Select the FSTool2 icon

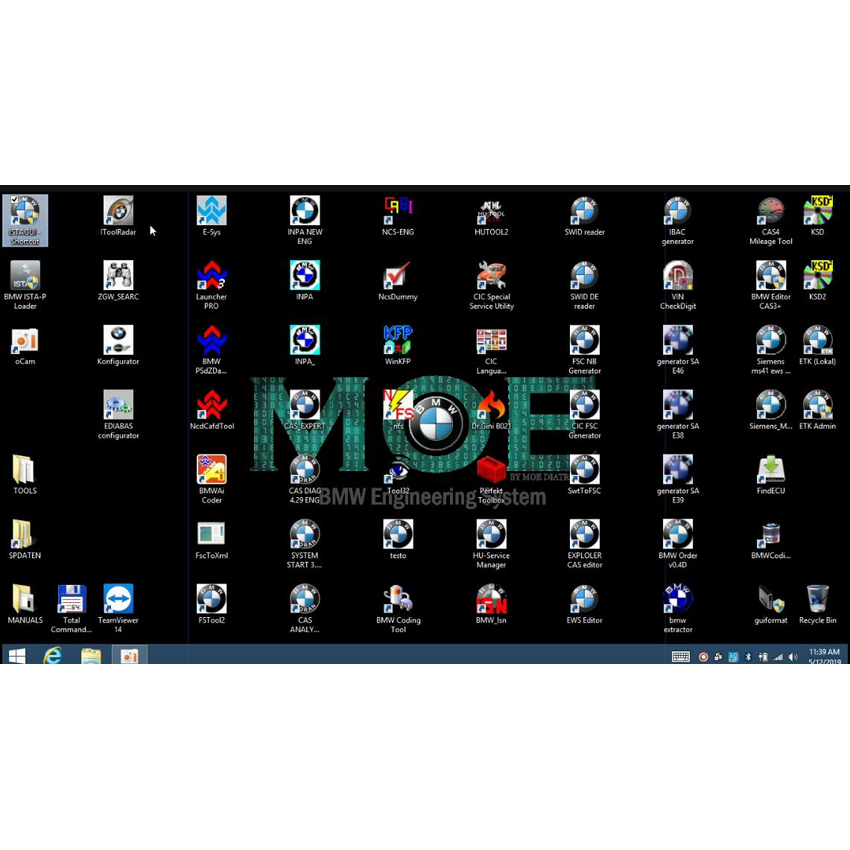click(x=211, y=604)
